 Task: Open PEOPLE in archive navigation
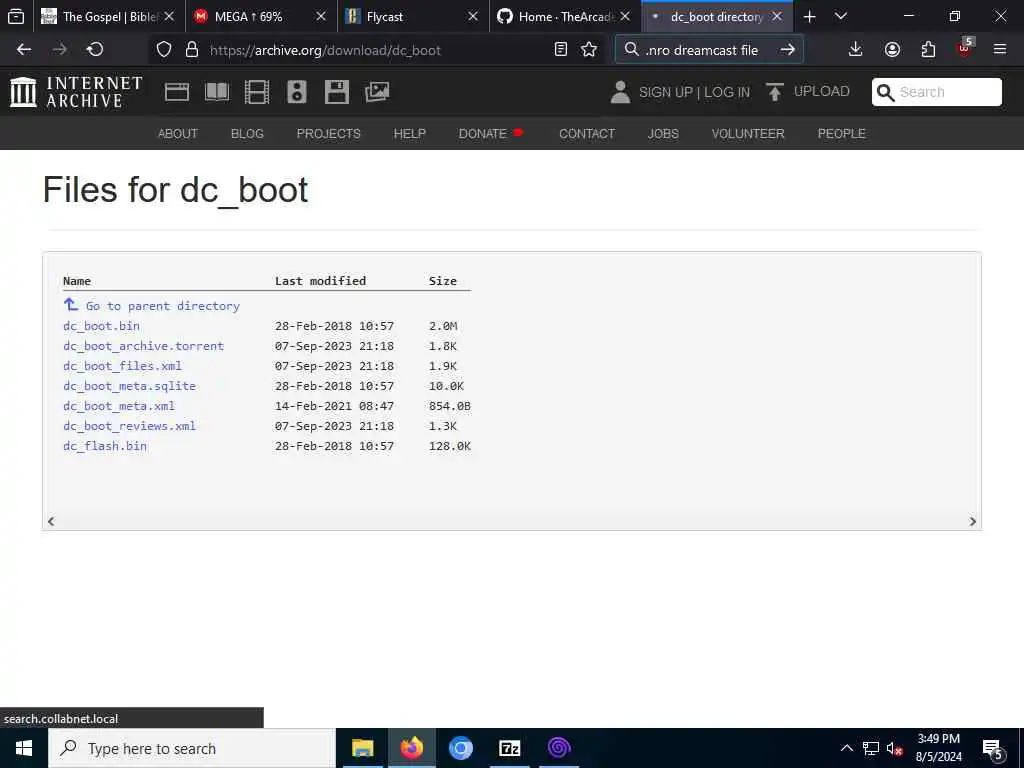click(841, 134)
